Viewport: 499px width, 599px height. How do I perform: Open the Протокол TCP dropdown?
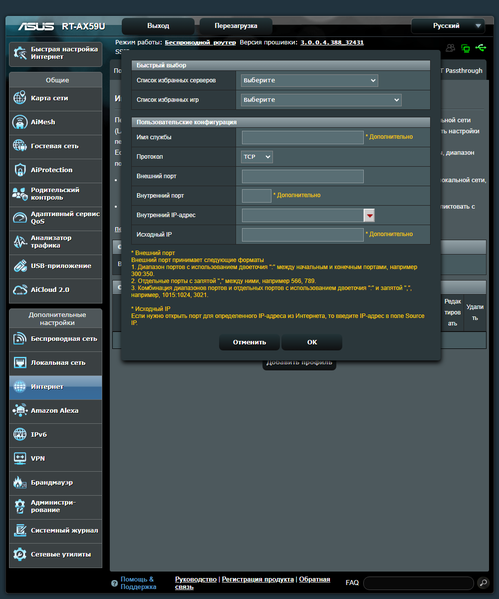257,157
